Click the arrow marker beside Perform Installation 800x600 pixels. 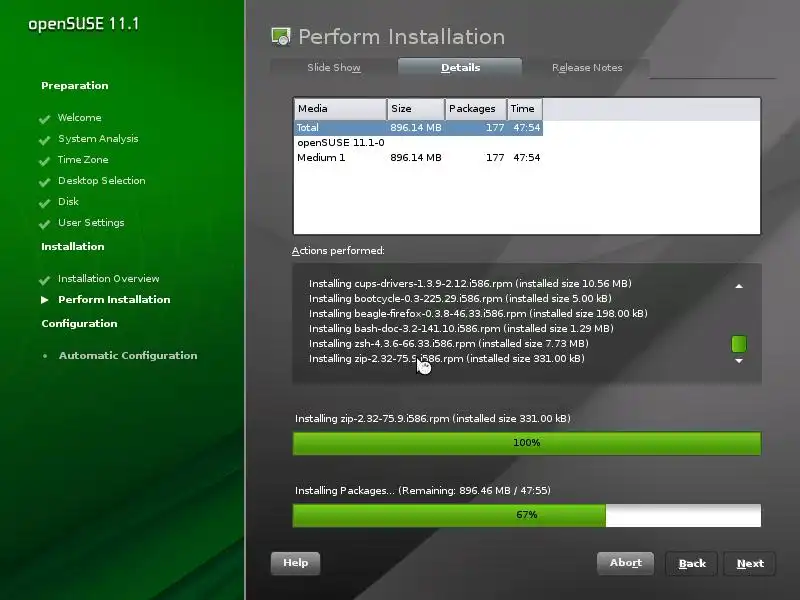pyautogui.click(x=45, y=300)
